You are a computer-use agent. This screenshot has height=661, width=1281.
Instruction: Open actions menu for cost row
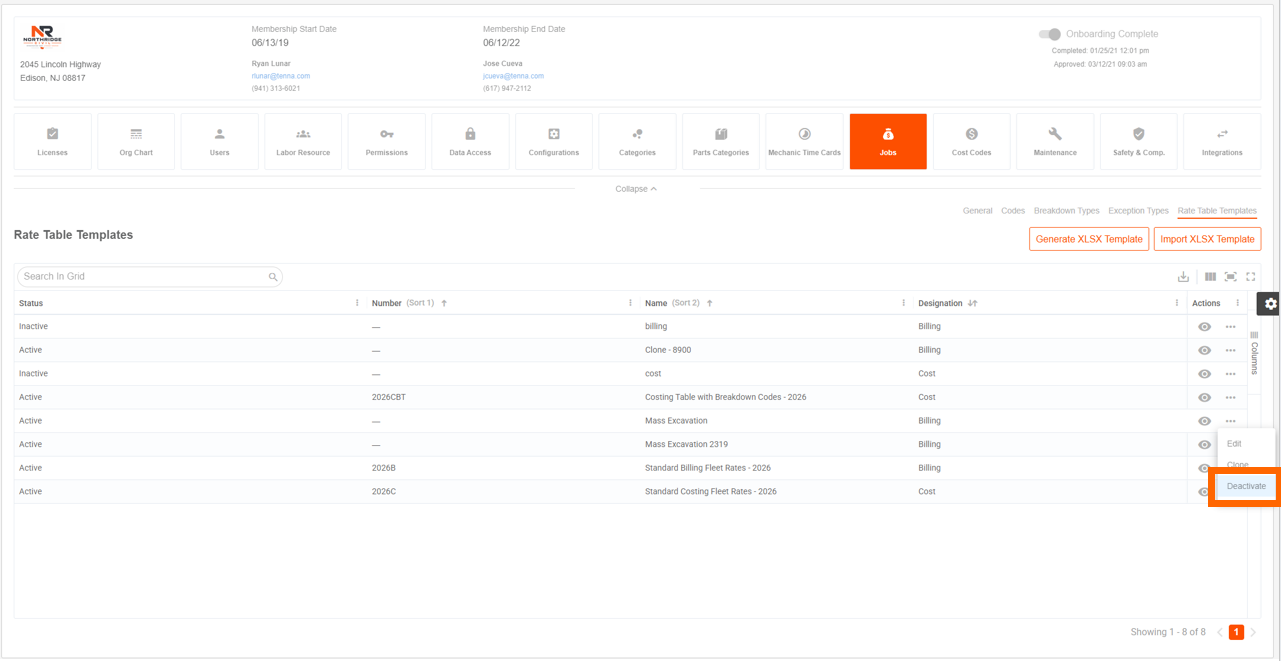(1230, 374)
